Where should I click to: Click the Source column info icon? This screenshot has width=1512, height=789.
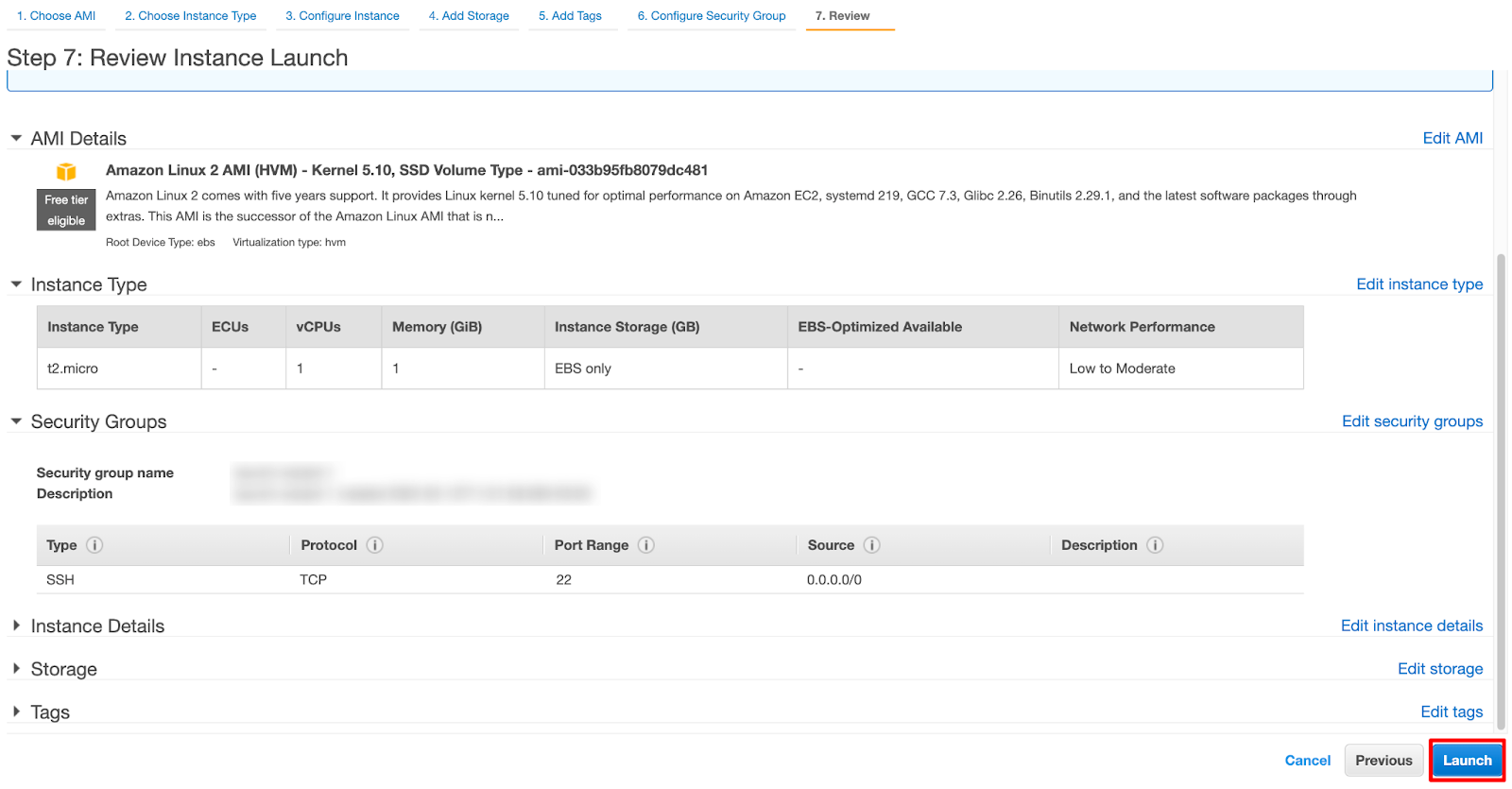[x=872, y=545]
